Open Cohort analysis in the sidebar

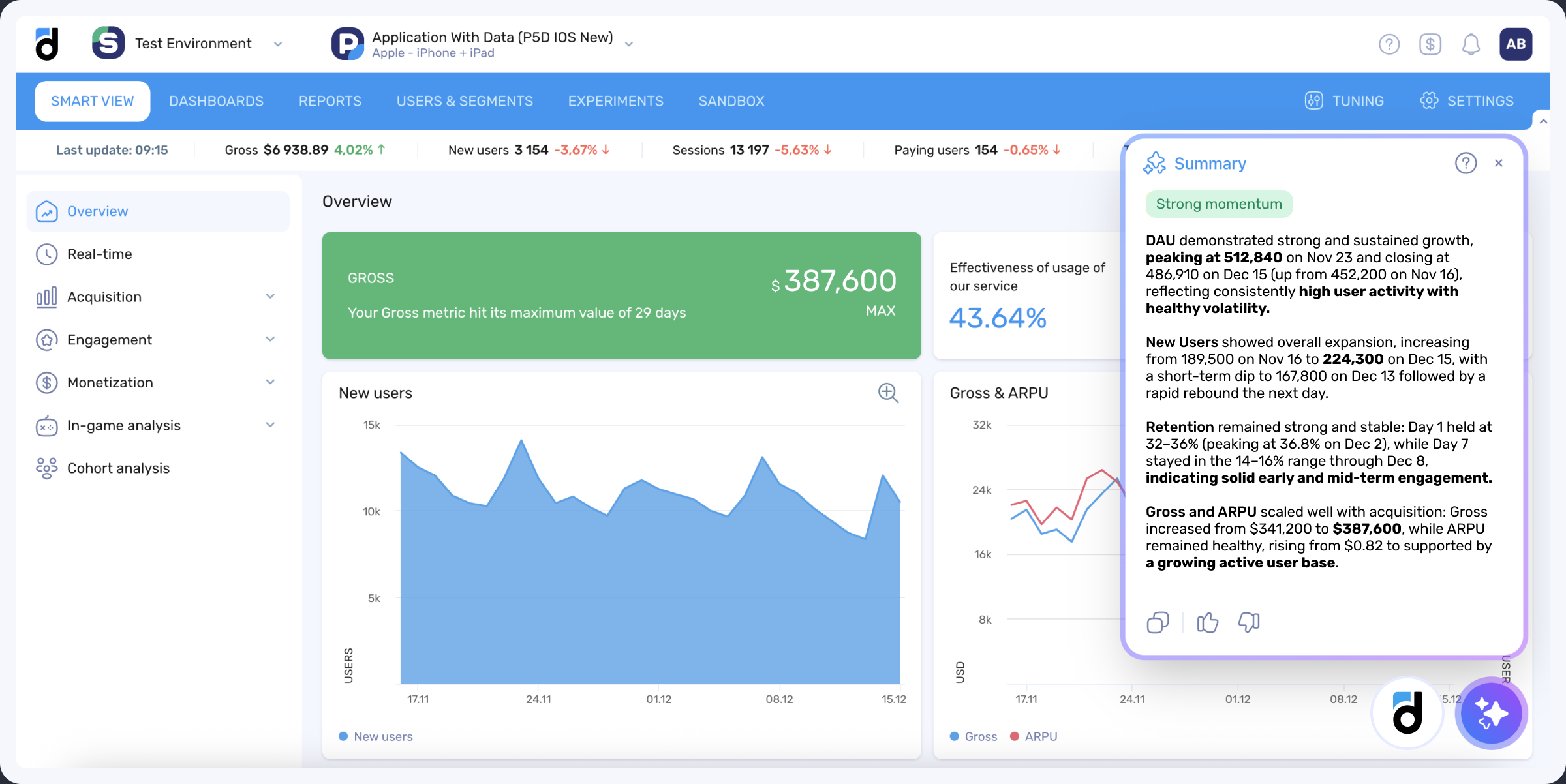[118, 468]
